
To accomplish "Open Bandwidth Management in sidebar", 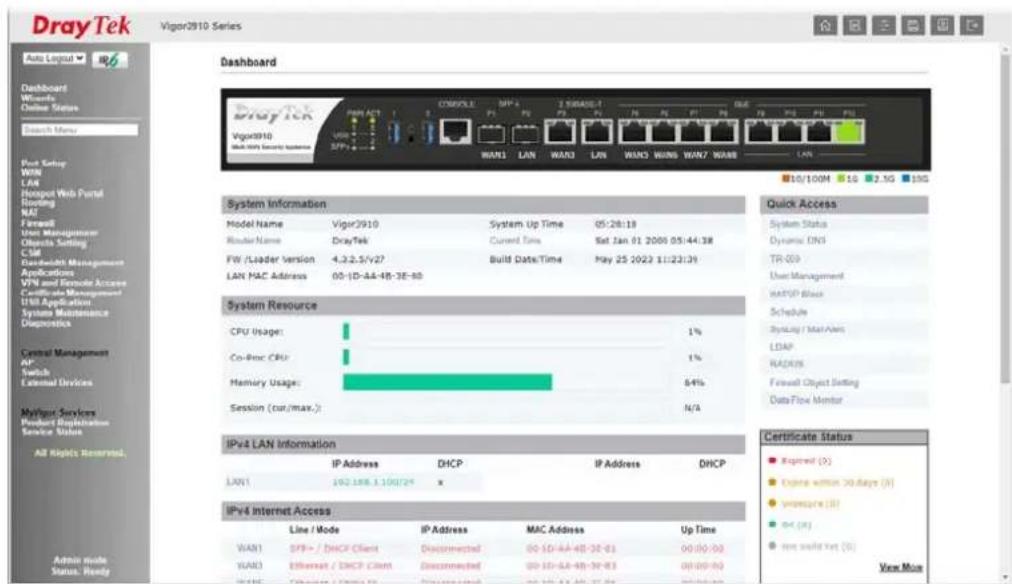I will coord(72,263).
